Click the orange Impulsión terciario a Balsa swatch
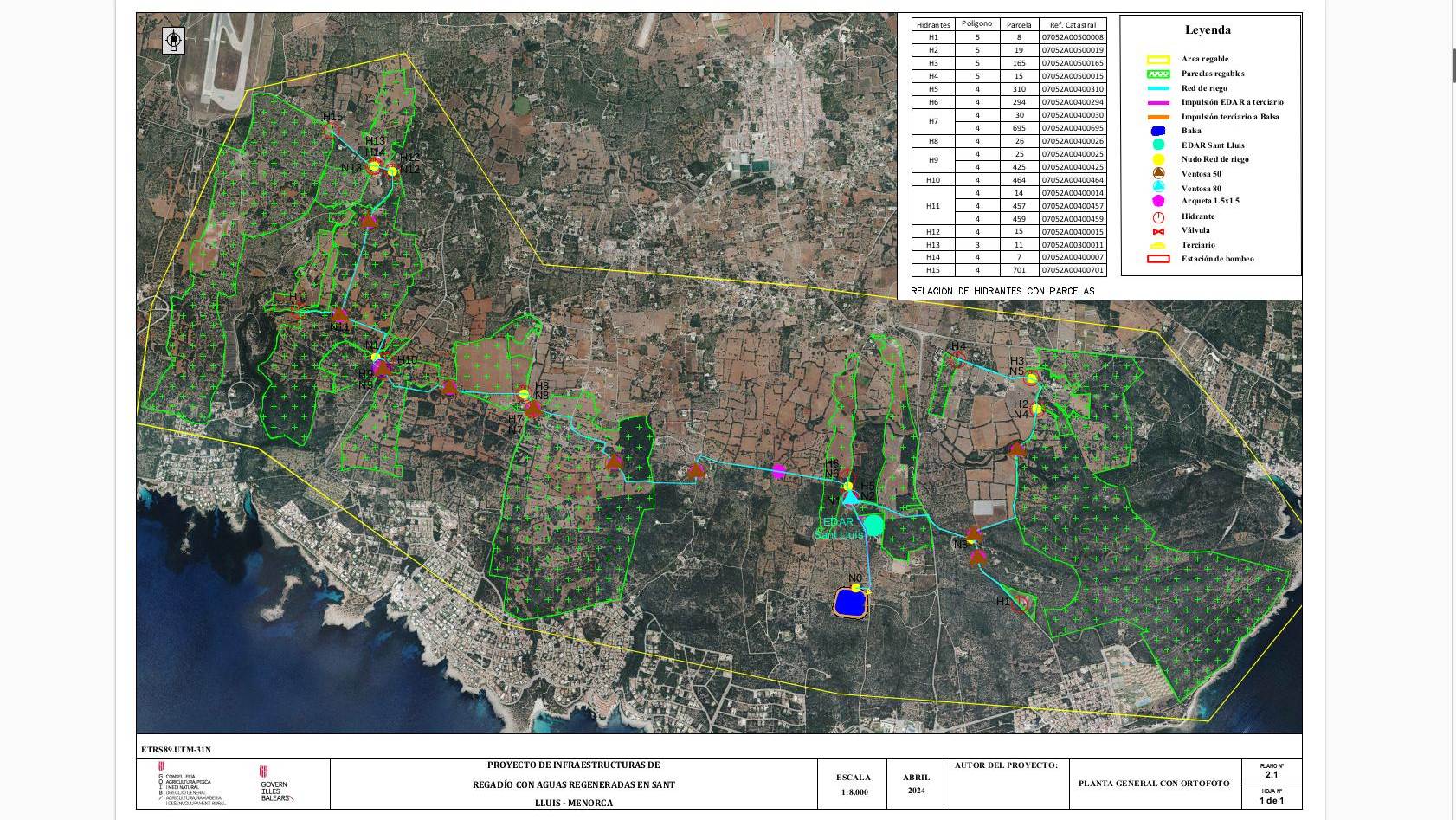 [1158, 117]
